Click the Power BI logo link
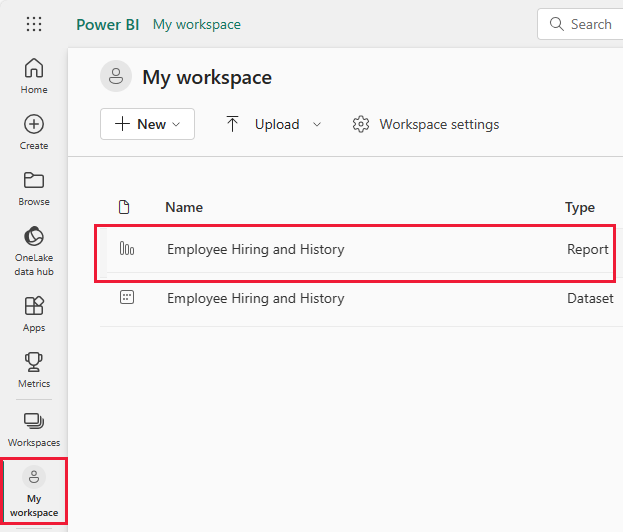The height and width of the screenshot is (532, 623). 108,25
